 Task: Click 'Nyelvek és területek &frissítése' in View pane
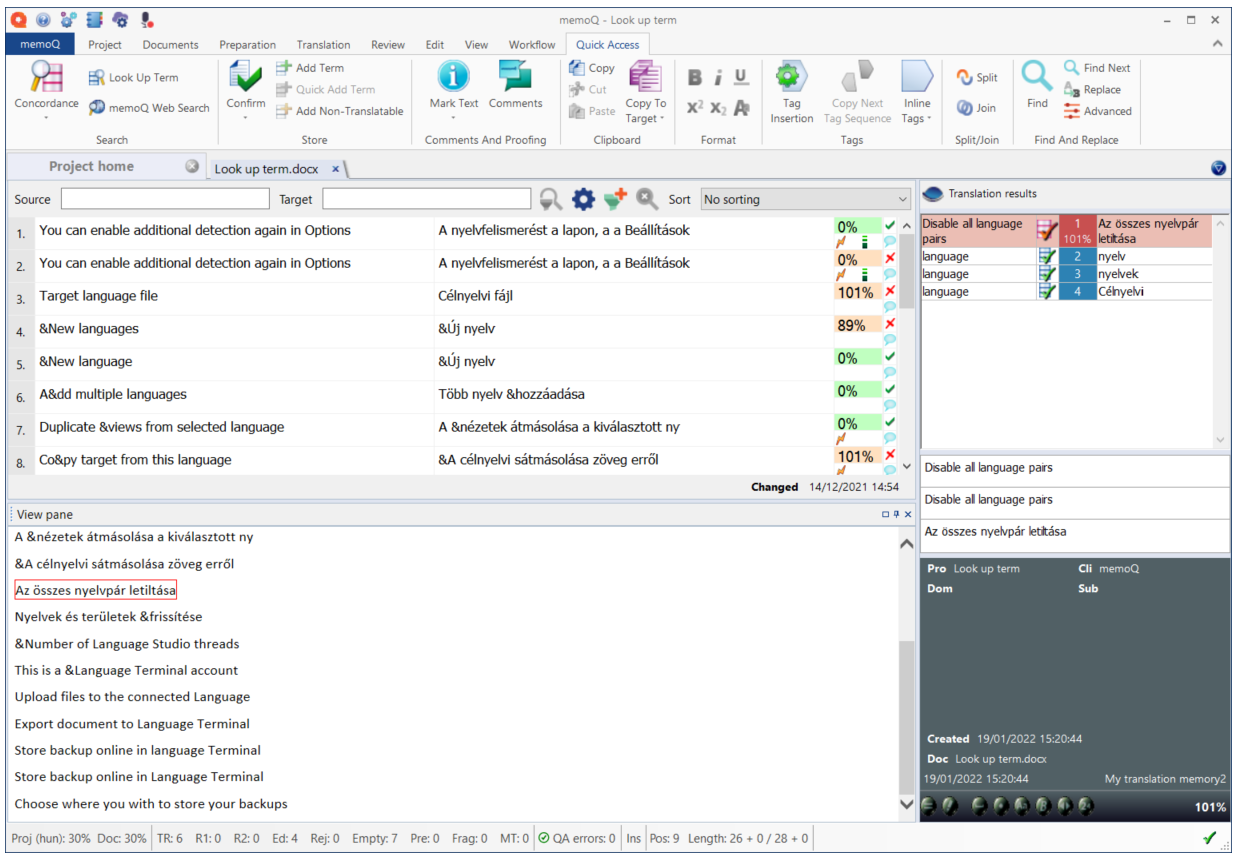(108, 617)
